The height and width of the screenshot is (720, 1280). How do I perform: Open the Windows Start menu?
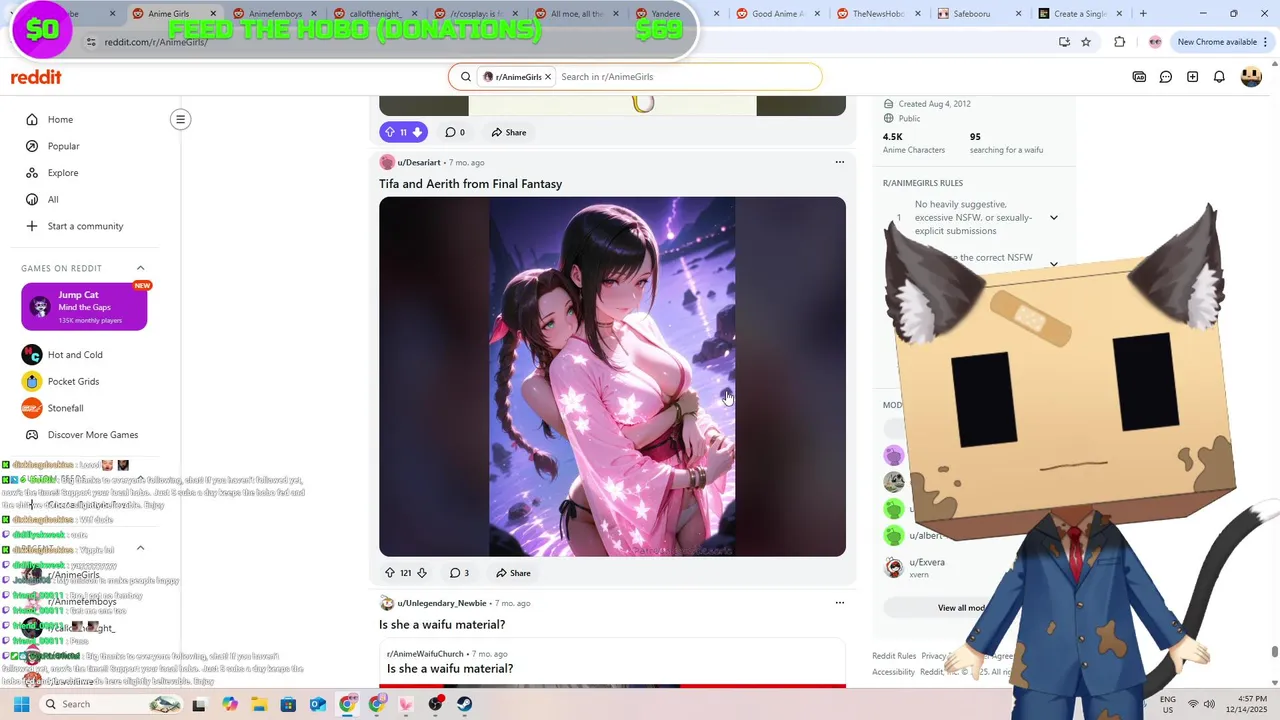click(x=21, y=704)
